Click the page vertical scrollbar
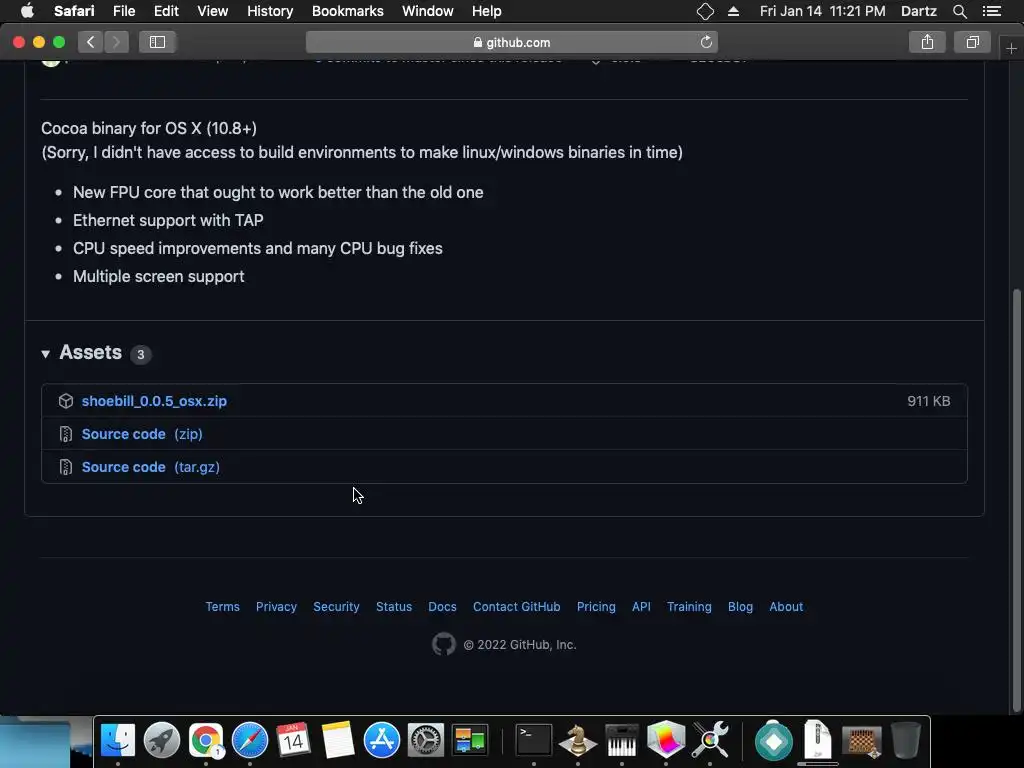Screen dimensions: 1024x768 (1016, 500)
